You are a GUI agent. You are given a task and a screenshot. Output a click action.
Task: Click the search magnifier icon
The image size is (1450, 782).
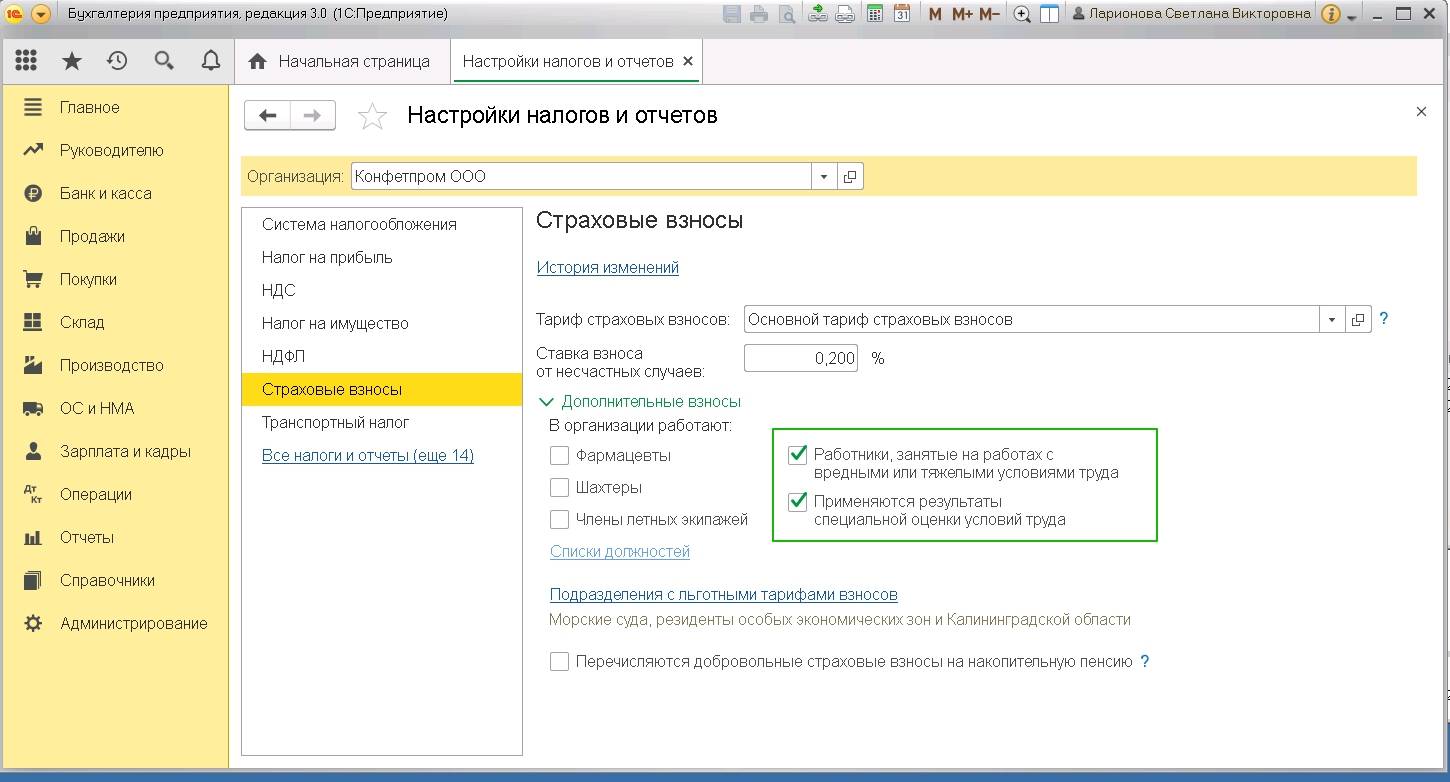tap(164, 61)
